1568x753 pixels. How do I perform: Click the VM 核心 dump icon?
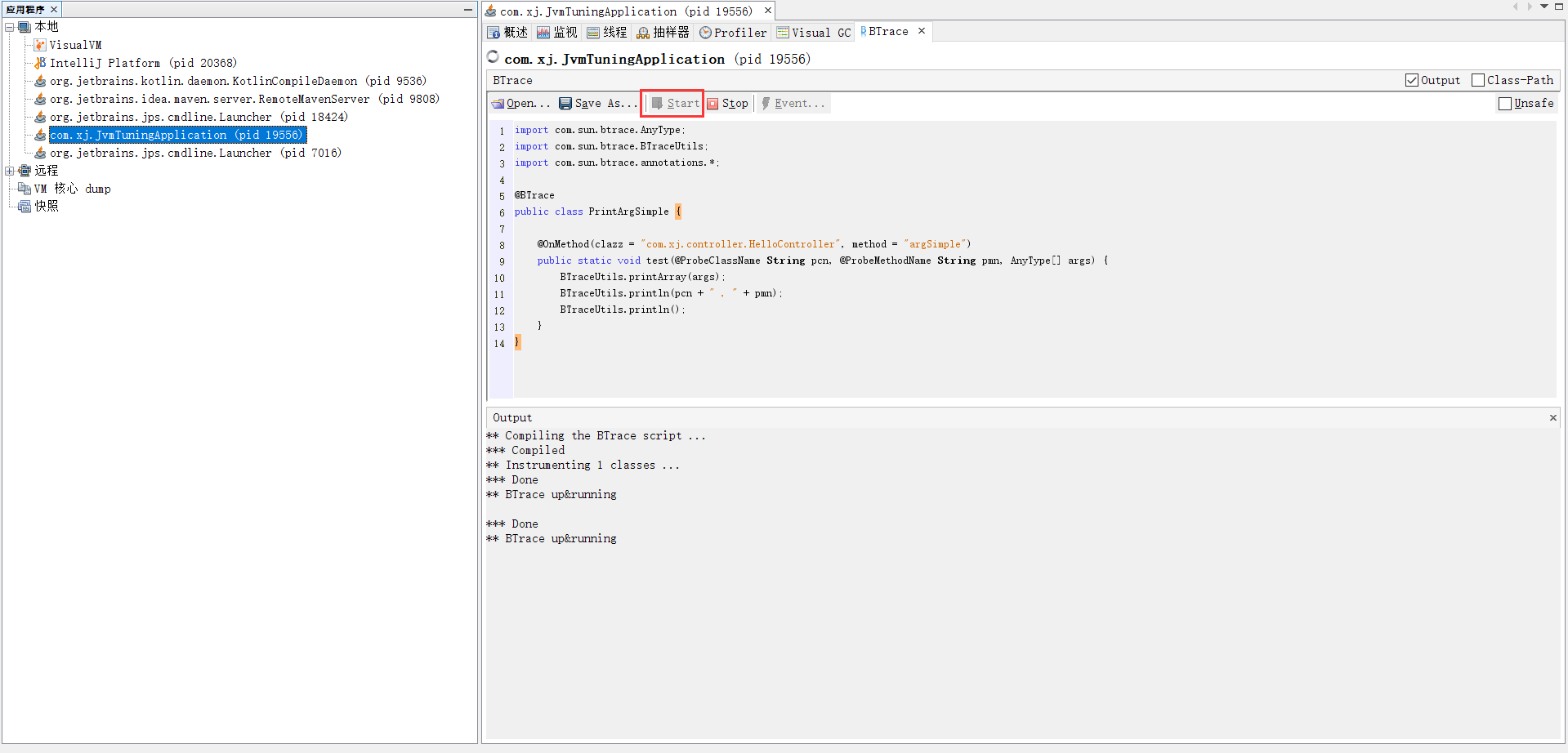tap(25, 189)
